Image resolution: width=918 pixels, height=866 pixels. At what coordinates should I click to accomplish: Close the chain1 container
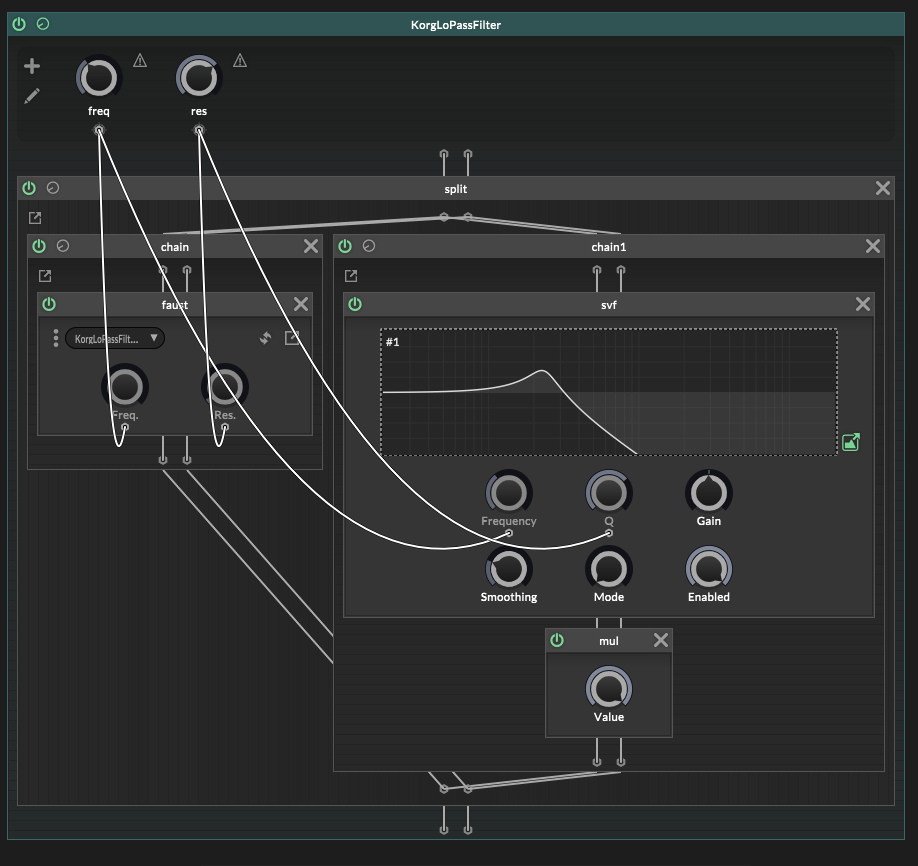click(873, 246)
